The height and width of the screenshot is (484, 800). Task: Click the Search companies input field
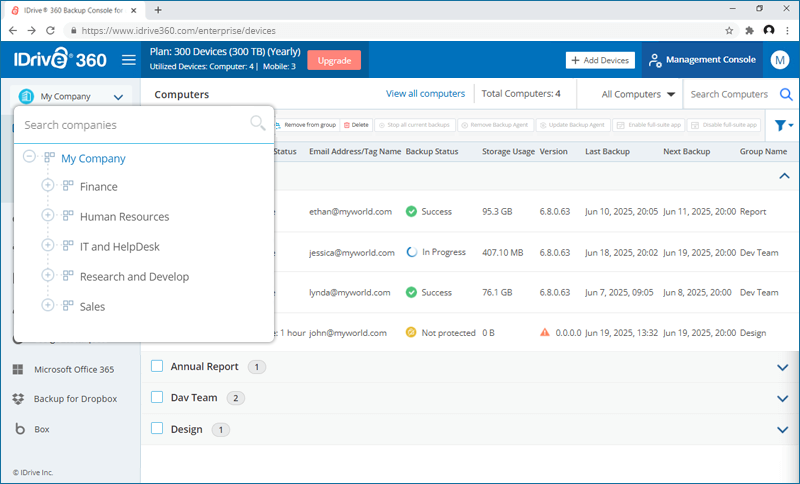tap(130, 125)
